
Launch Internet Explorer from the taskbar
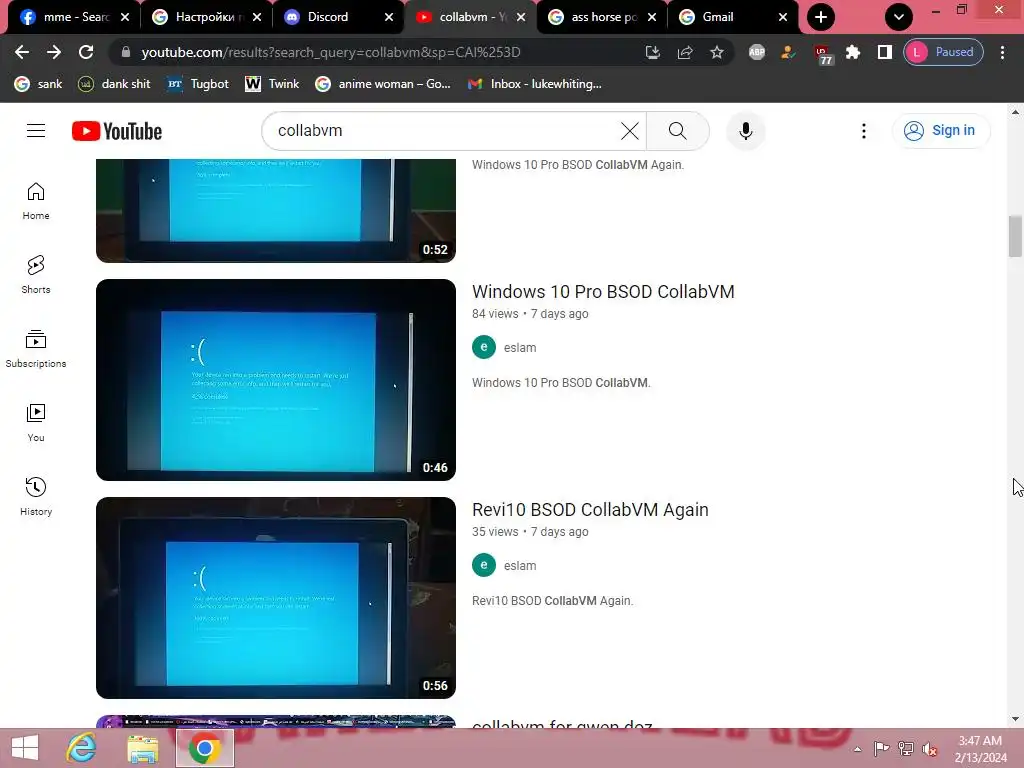(x=82, y=748)
